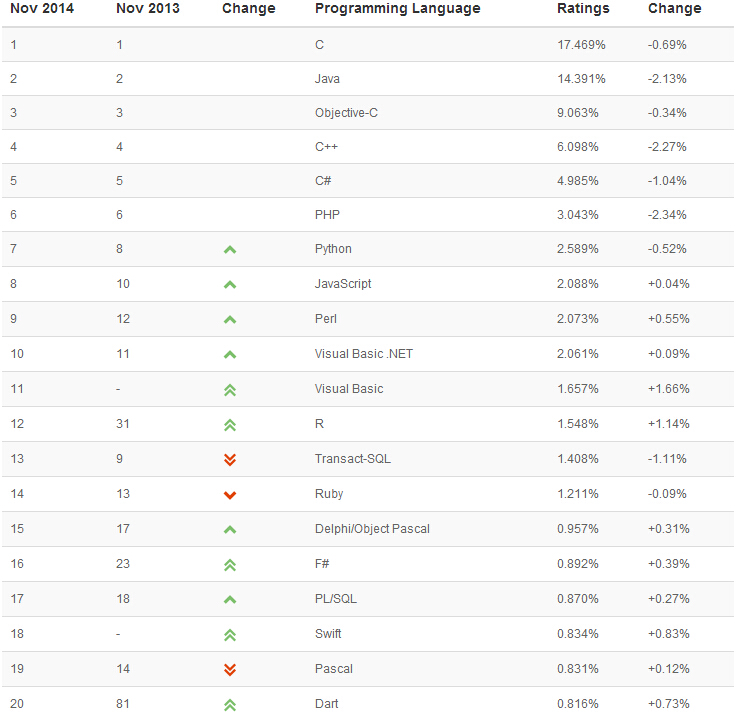
Task: Click the Nov 2013 column header
Action: (148, 9)
